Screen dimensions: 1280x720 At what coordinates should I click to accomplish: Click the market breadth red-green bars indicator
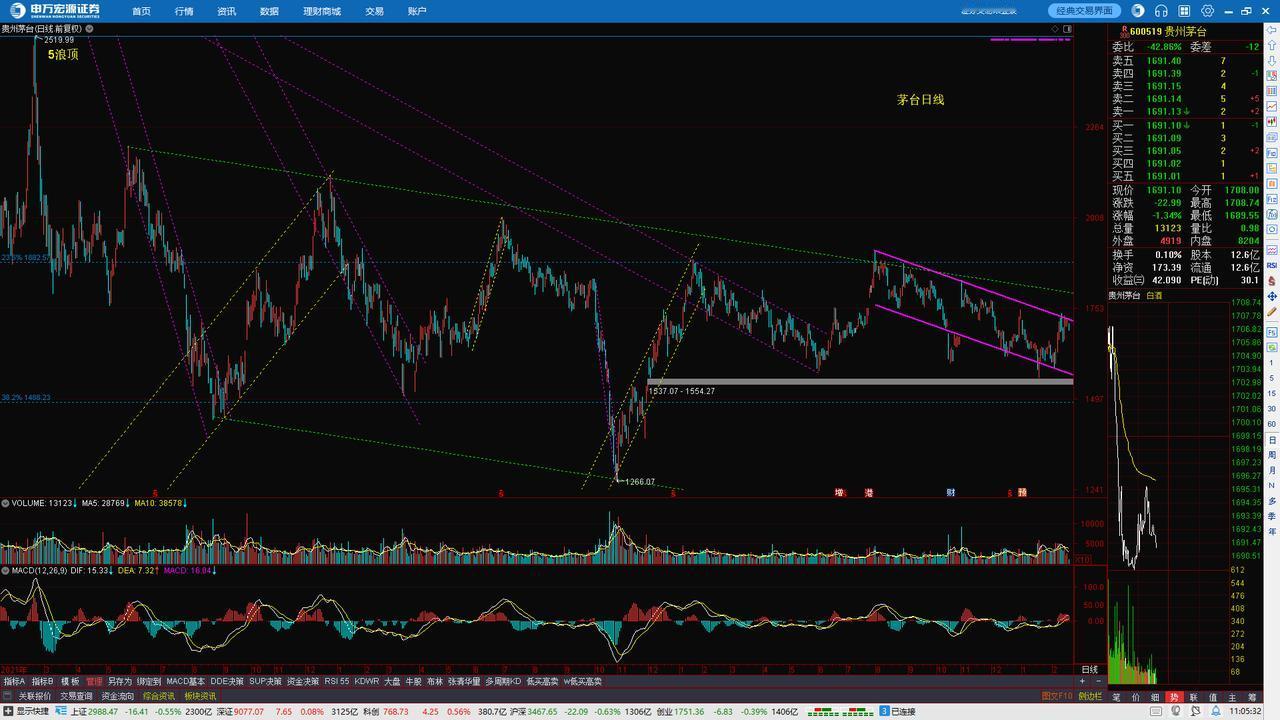(x=841, y=712)
